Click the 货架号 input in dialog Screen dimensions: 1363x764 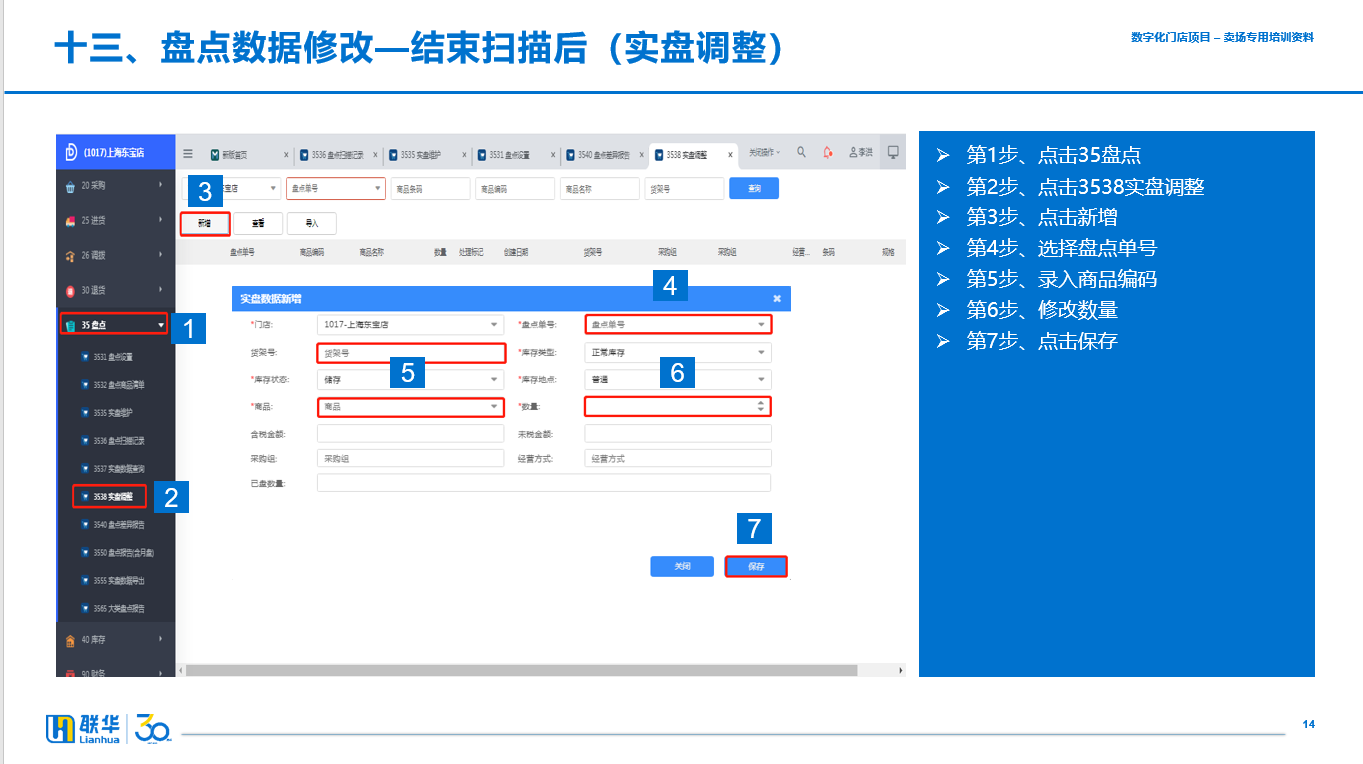point(410,353)
